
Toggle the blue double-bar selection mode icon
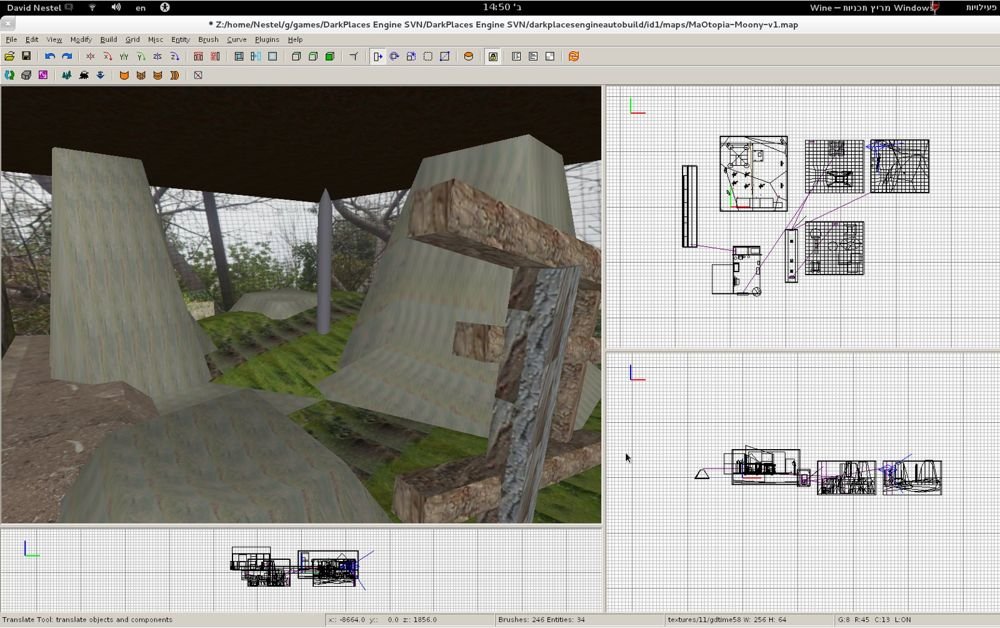click(x=256, y=56)
